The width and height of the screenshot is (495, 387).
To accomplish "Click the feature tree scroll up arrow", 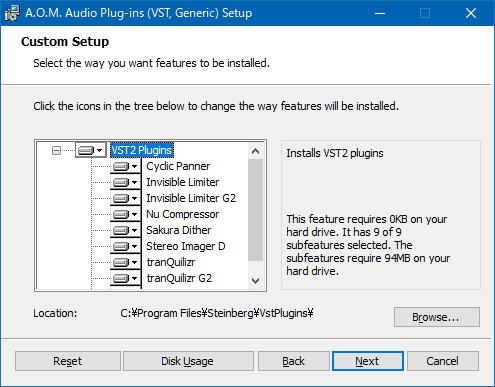I will click(256, 151).
